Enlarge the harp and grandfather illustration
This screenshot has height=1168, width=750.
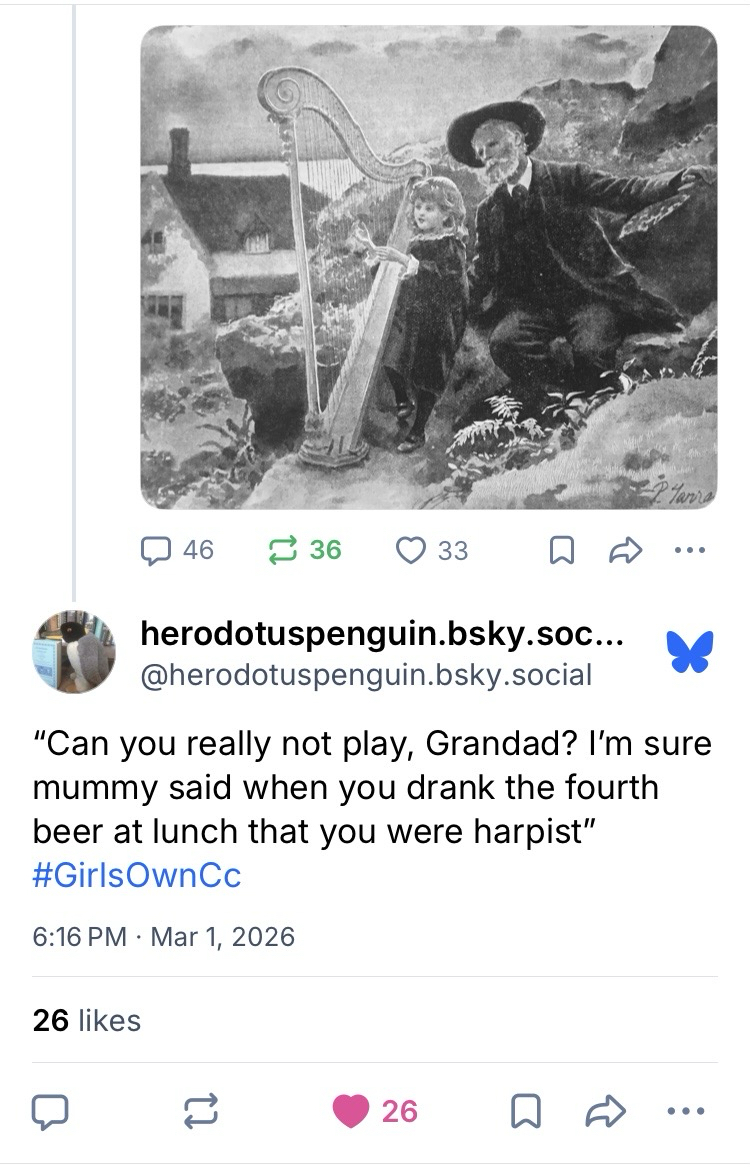pyautogui.click(x=428, y=267)
